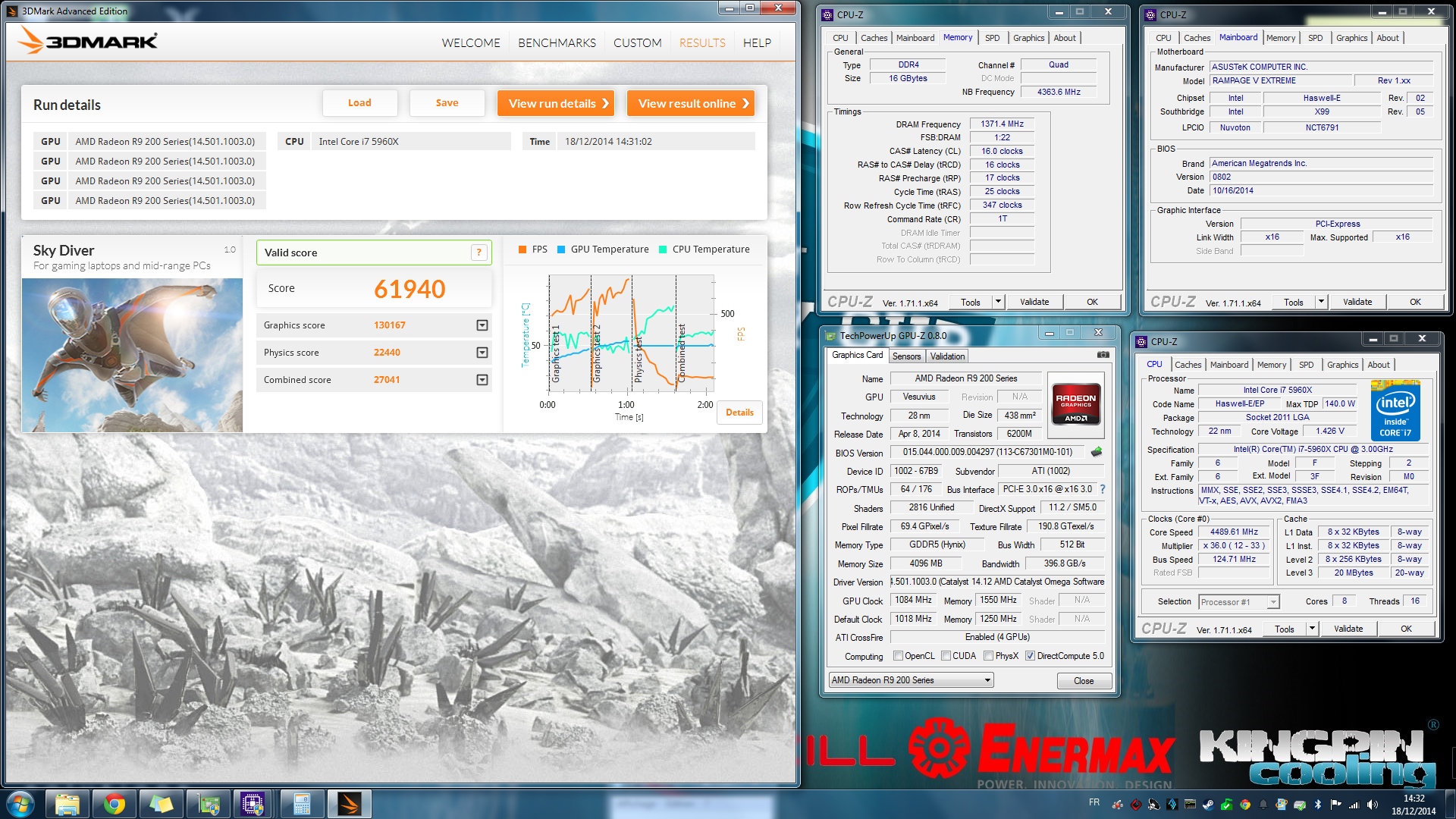Open the Action Center flag icon
The image size is (1456, 819).
pyautogui.click(x=1335, y=805)
